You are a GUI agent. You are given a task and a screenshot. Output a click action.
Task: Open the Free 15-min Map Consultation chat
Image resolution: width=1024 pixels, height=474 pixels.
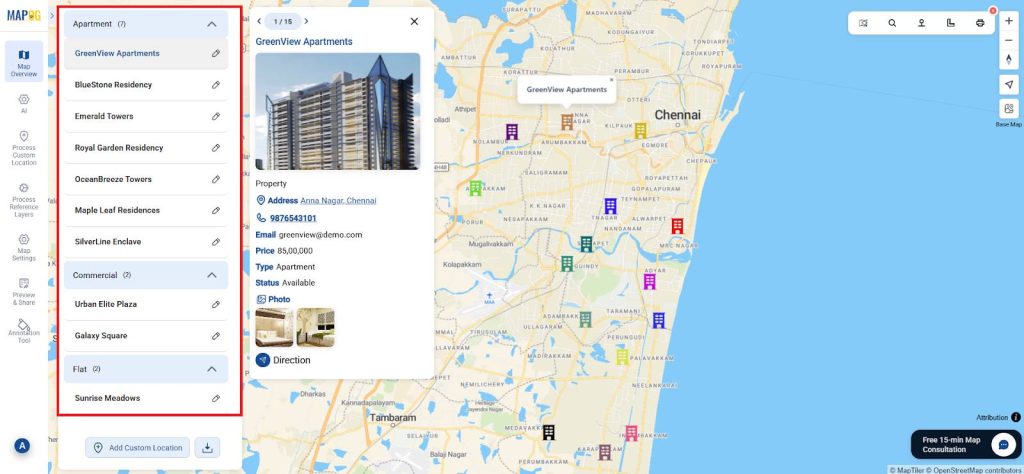point(966,445)
